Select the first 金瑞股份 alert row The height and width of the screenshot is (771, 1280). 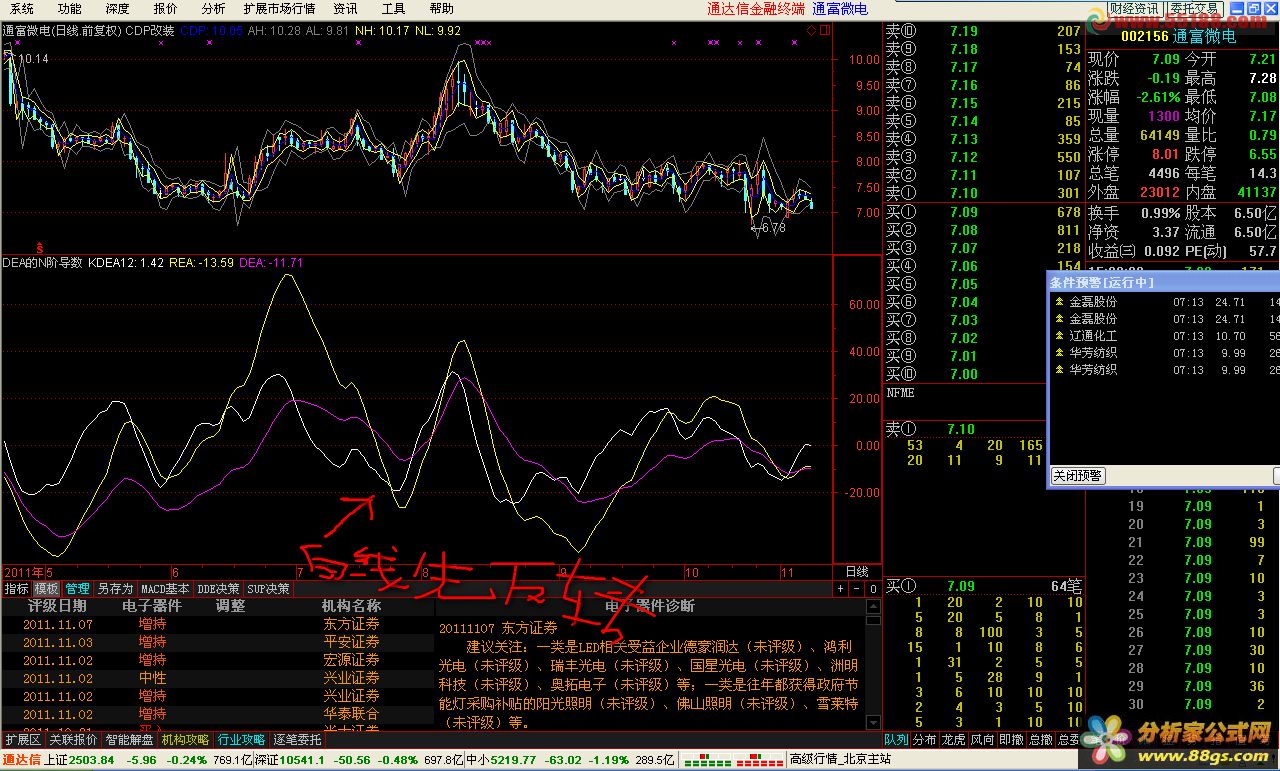(x=1165, y=301)
